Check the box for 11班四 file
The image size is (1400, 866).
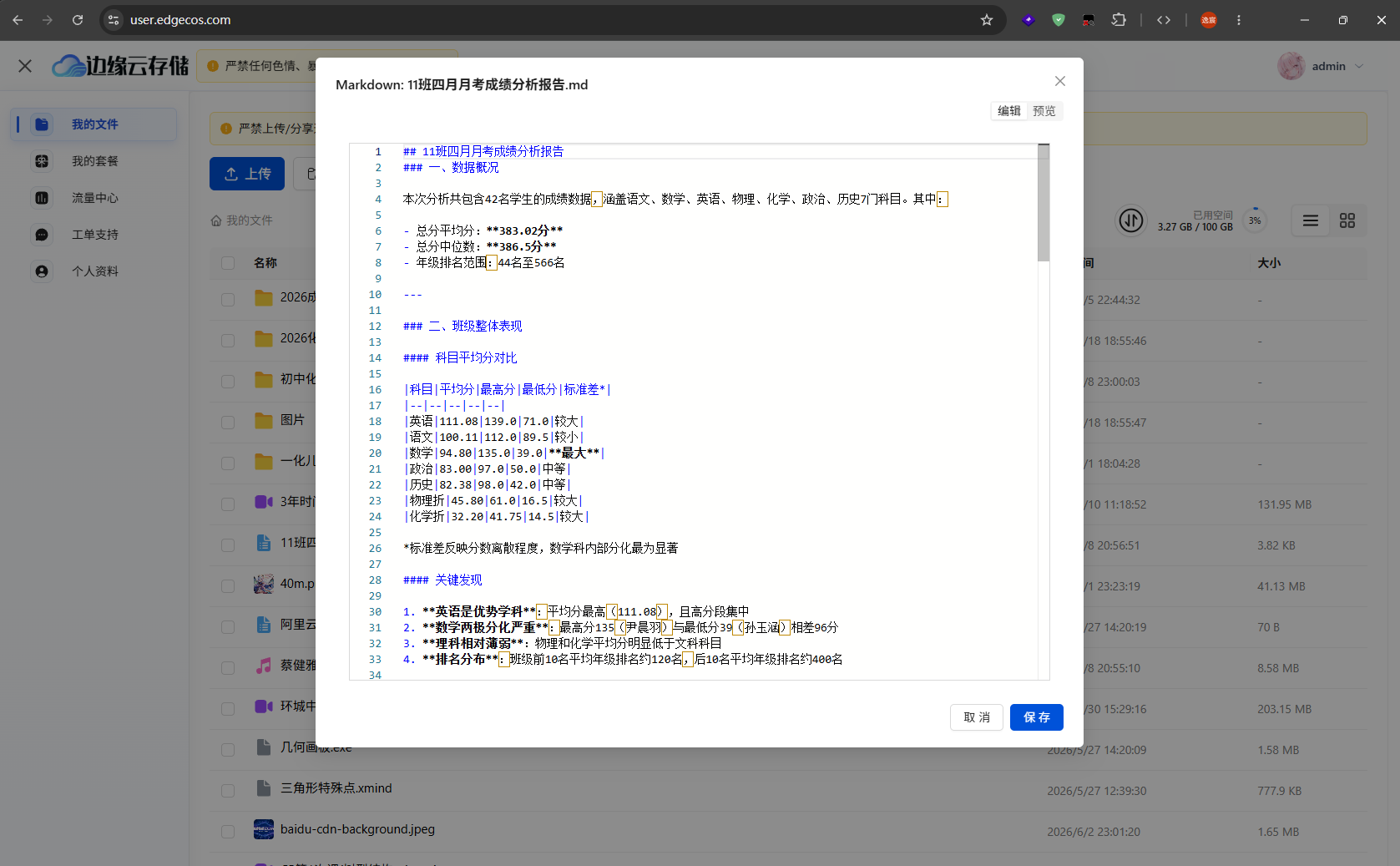pos(228,545)
